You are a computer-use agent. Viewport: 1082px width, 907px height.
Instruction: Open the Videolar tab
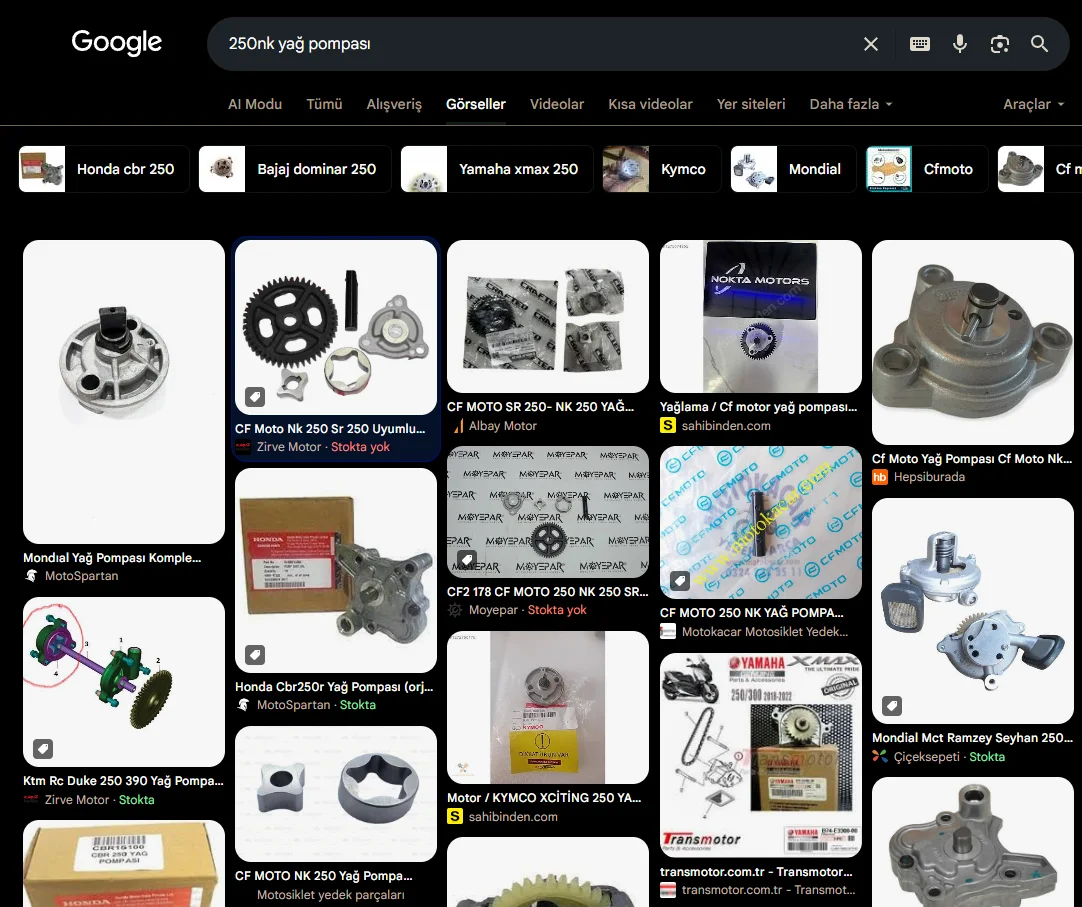click(x=557, y=104)
